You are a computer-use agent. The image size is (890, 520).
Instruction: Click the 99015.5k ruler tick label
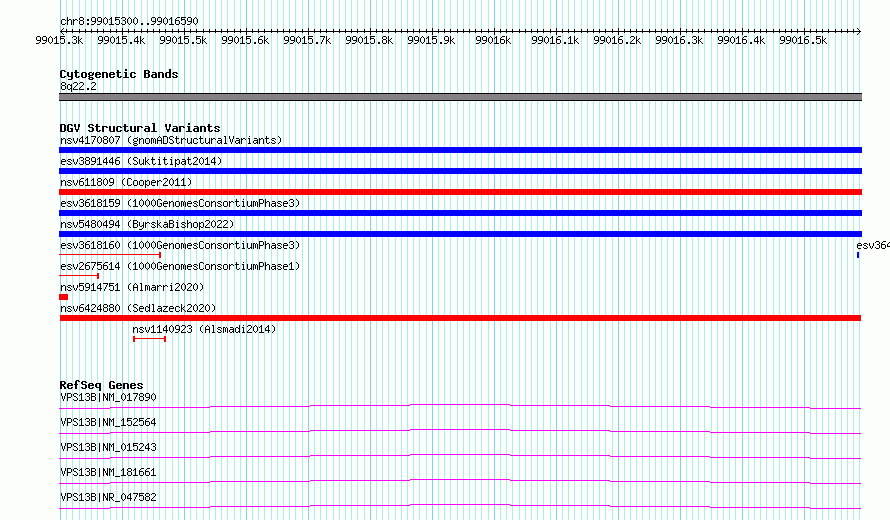pyautogui.click(x=183, y=40)
